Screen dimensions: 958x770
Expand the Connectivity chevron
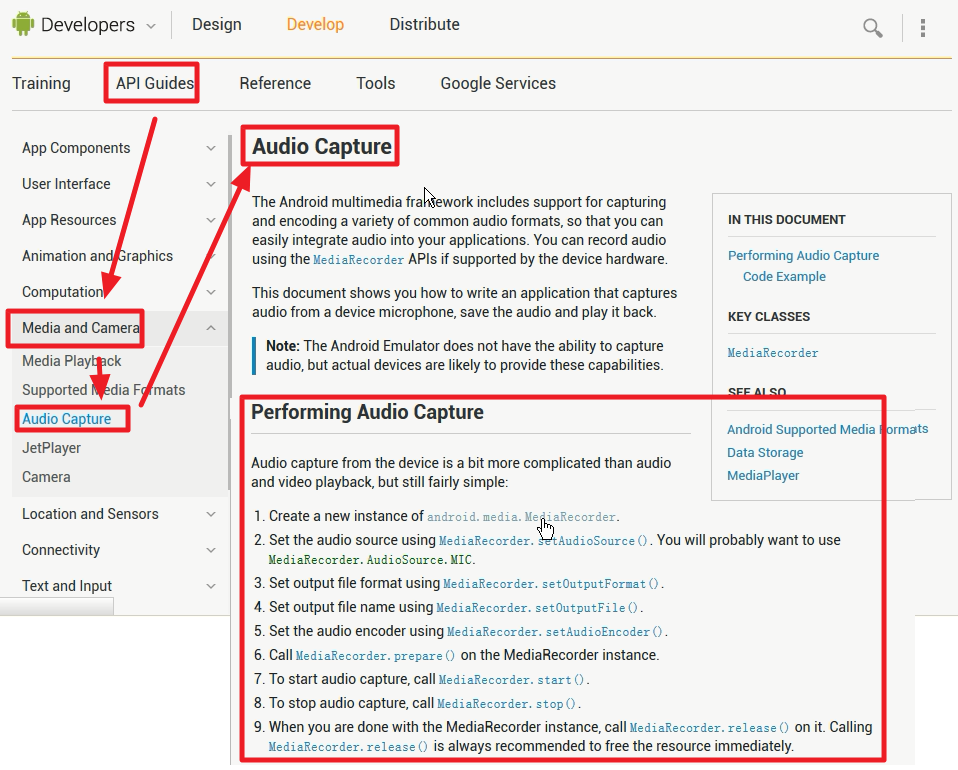[x=211, y=550]
